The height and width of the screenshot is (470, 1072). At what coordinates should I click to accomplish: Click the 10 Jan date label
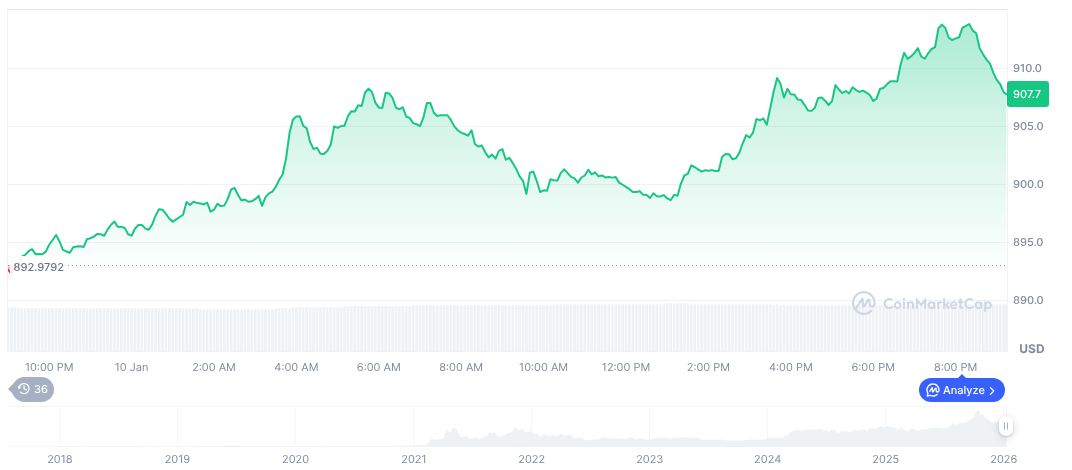click(x=131, y=367)
